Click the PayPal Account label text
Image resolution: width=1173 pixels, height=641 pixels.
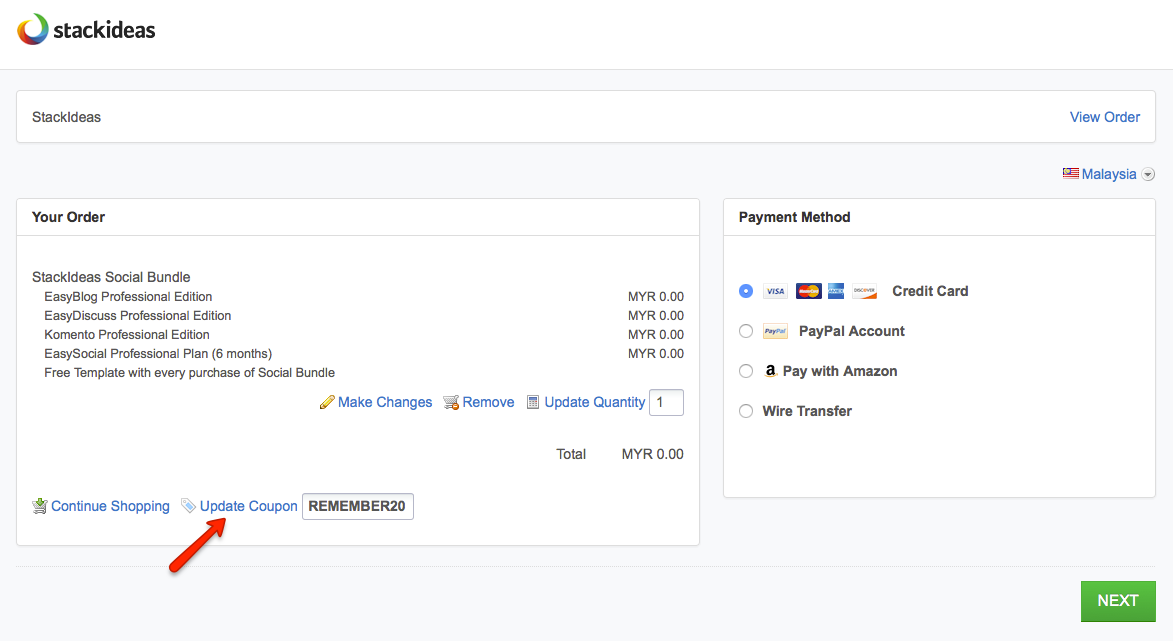point(851,331)
